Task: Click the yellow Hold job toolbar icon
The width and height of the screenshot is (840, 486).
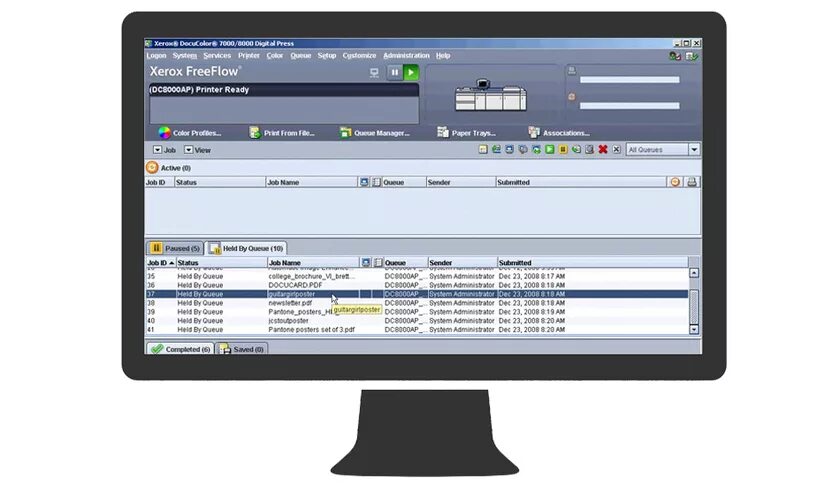Action: pyautogui.click(x=563, y=149)
